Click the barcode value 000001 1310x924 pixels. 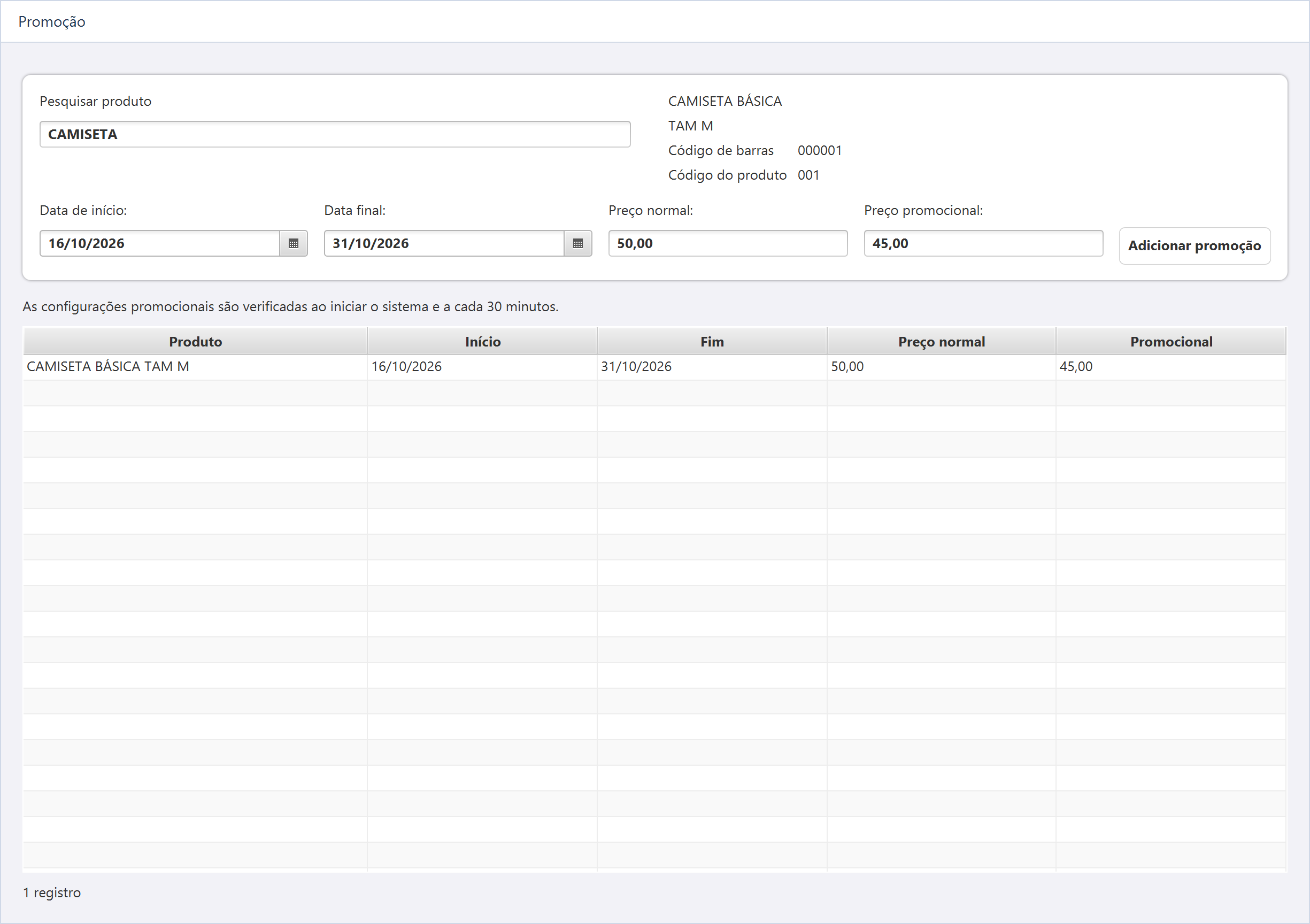pyautogui.click(x=819, y=151)
